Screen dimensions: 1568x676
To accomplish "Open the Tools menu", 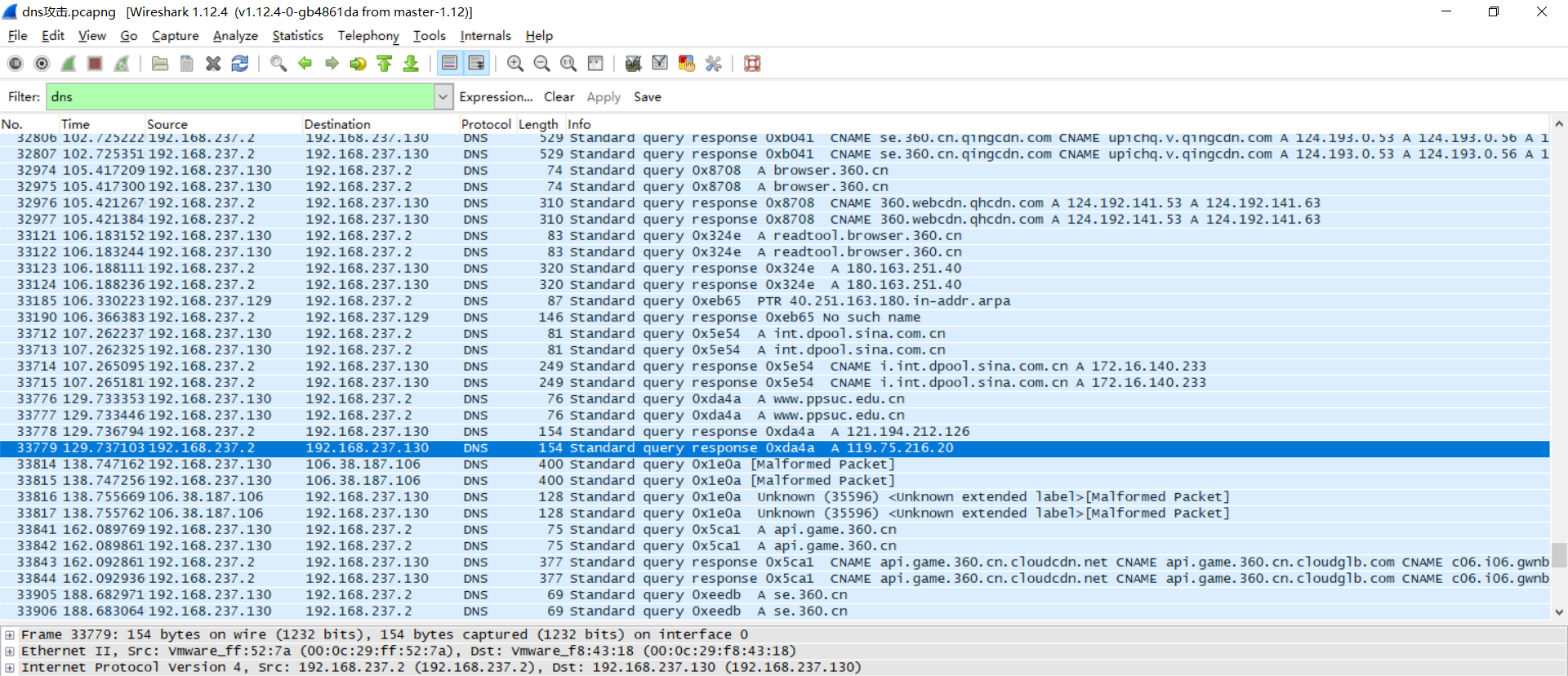I will [430, 36].
